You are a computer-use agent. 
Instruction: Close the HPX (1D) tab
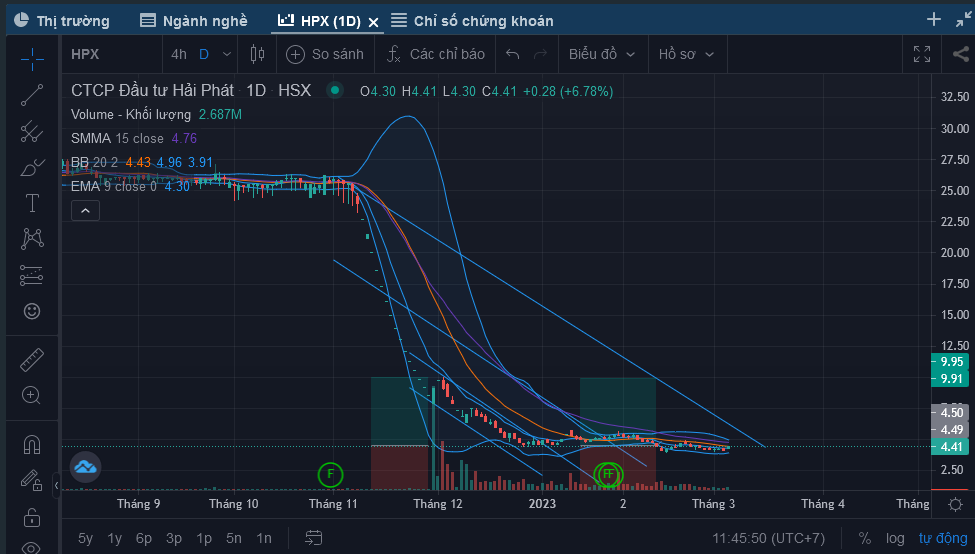click(373, 22)
